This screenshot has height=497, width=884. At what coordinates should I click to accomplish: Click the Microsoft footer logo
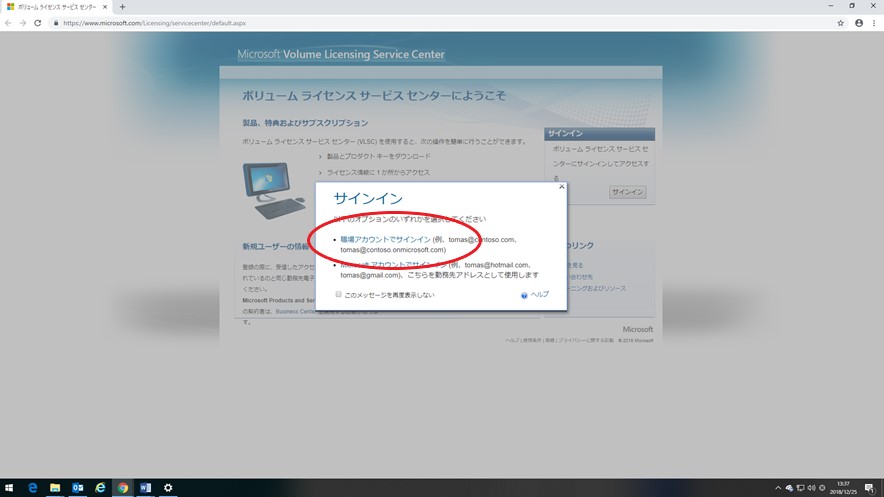click(x=638, y=329)
